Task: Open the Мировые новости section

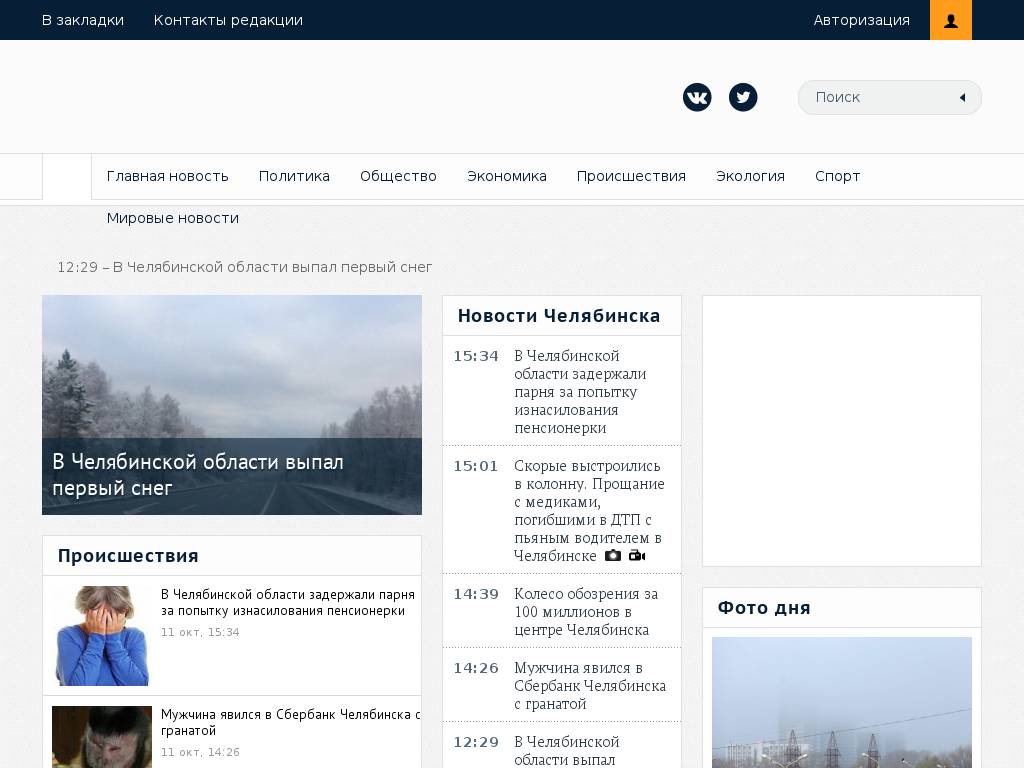Action: pos(172,218)
